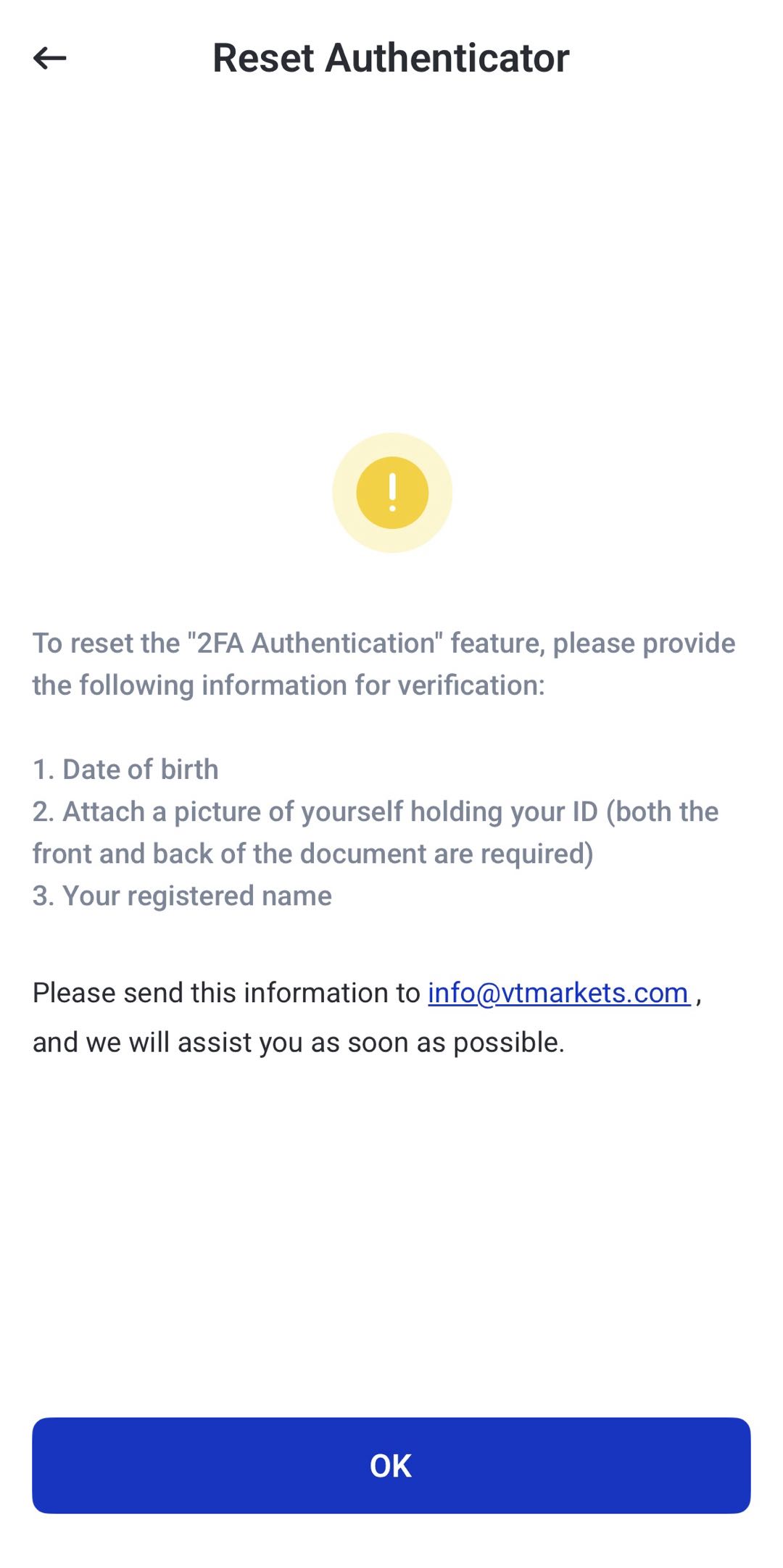Viewport: 783px width, 1568px height.
Task: Click the comma after the email address
Action: pos(698,997)
